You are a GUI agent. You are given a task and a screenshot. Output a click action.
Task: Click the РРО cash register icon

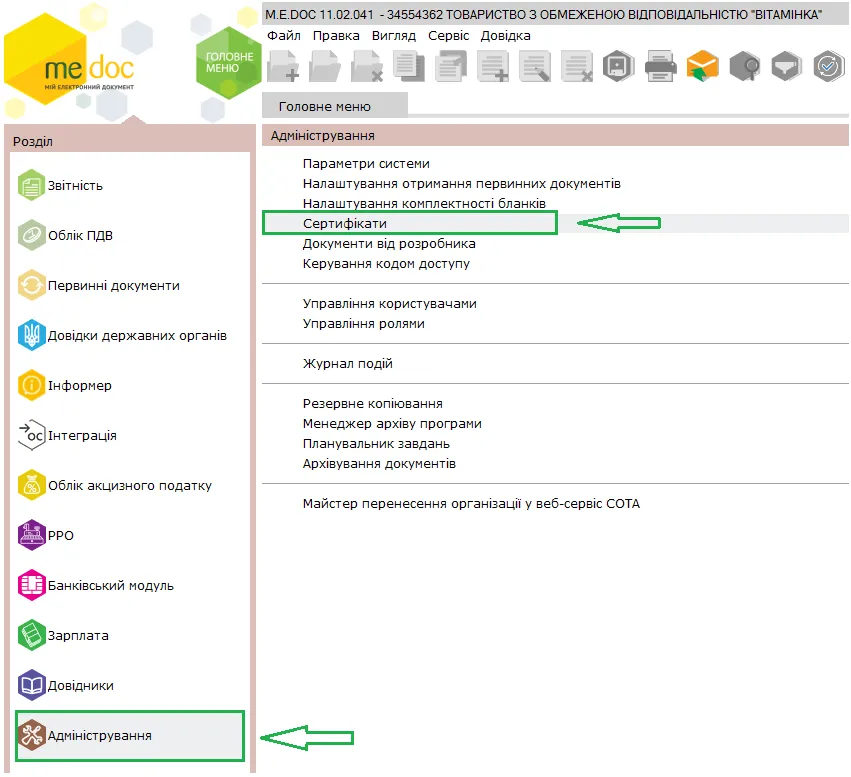click(x=31, y=535)
